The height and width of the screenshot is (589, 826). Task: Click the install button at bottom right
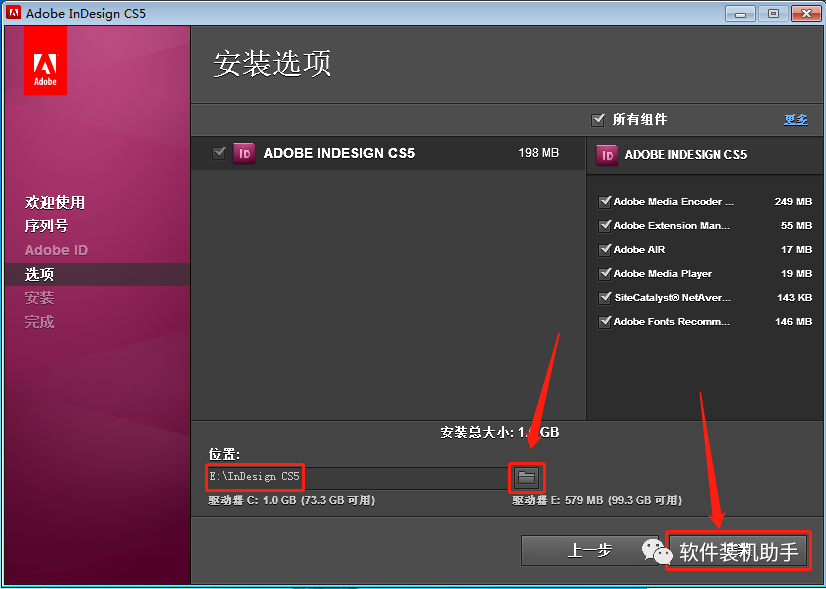[x=738, y=551]
